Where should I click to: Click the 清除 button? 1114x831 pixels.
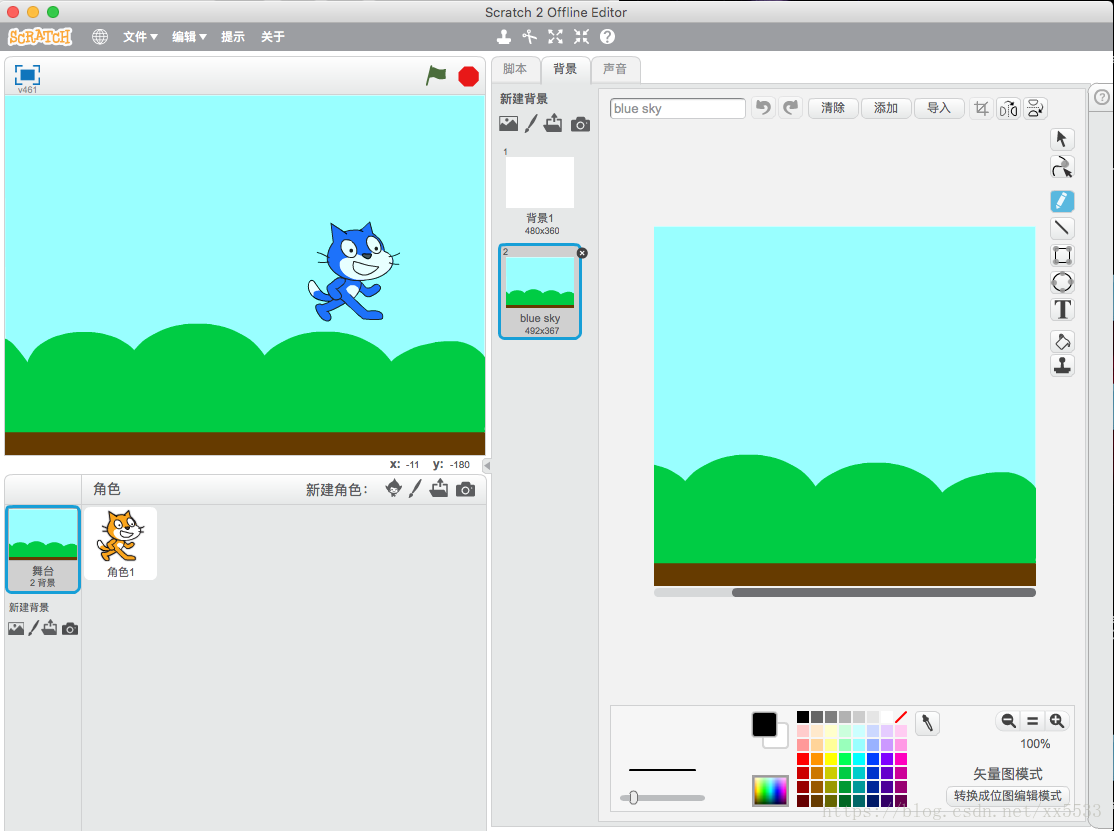click(x=833, y=108)
